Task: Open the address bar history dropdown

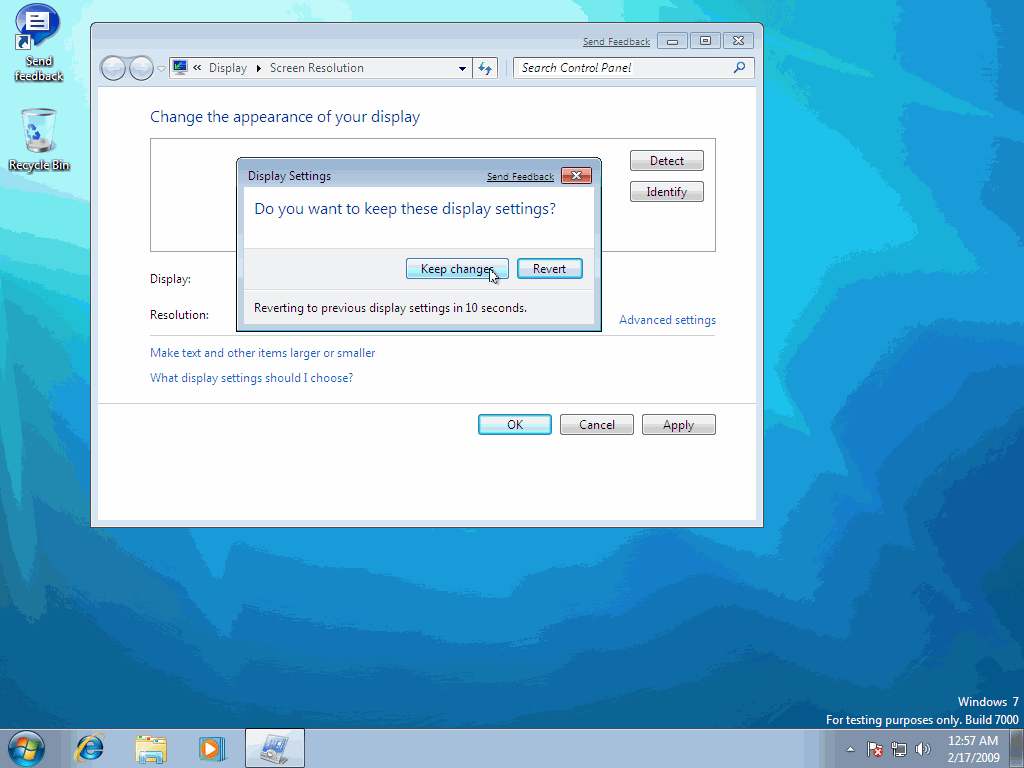Action: 461,67
